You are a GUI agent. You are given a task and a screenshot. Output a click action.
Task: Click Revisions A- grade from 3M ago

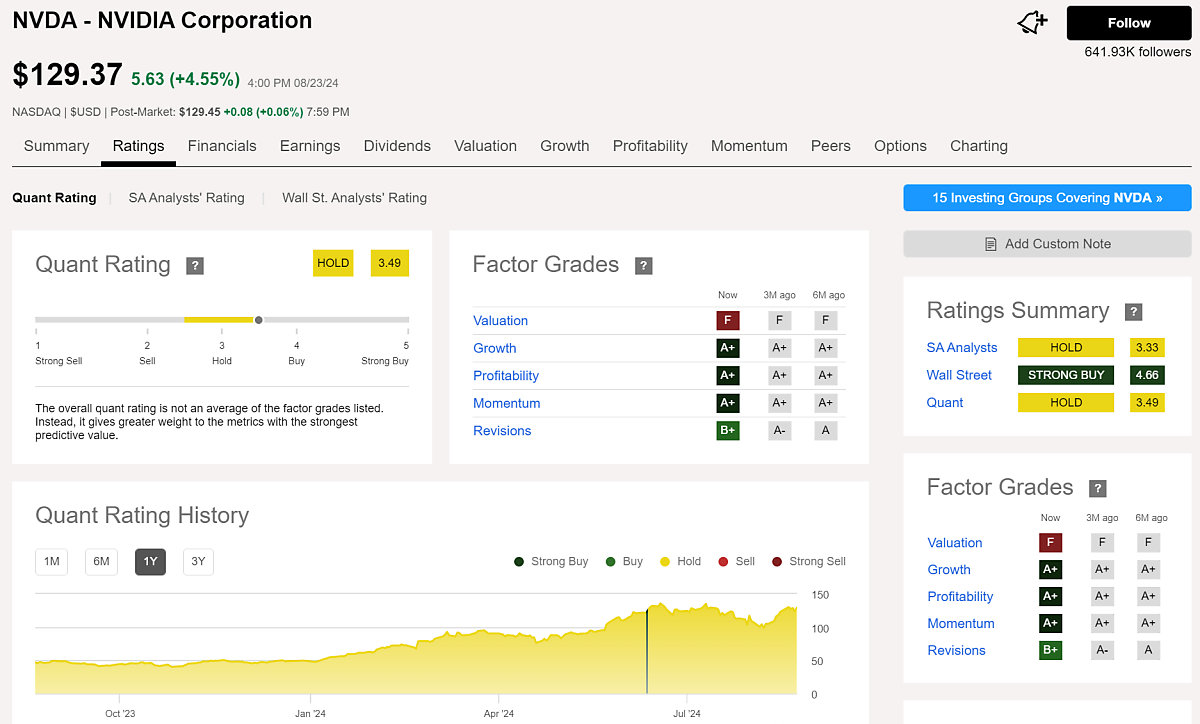click(779, 431)
